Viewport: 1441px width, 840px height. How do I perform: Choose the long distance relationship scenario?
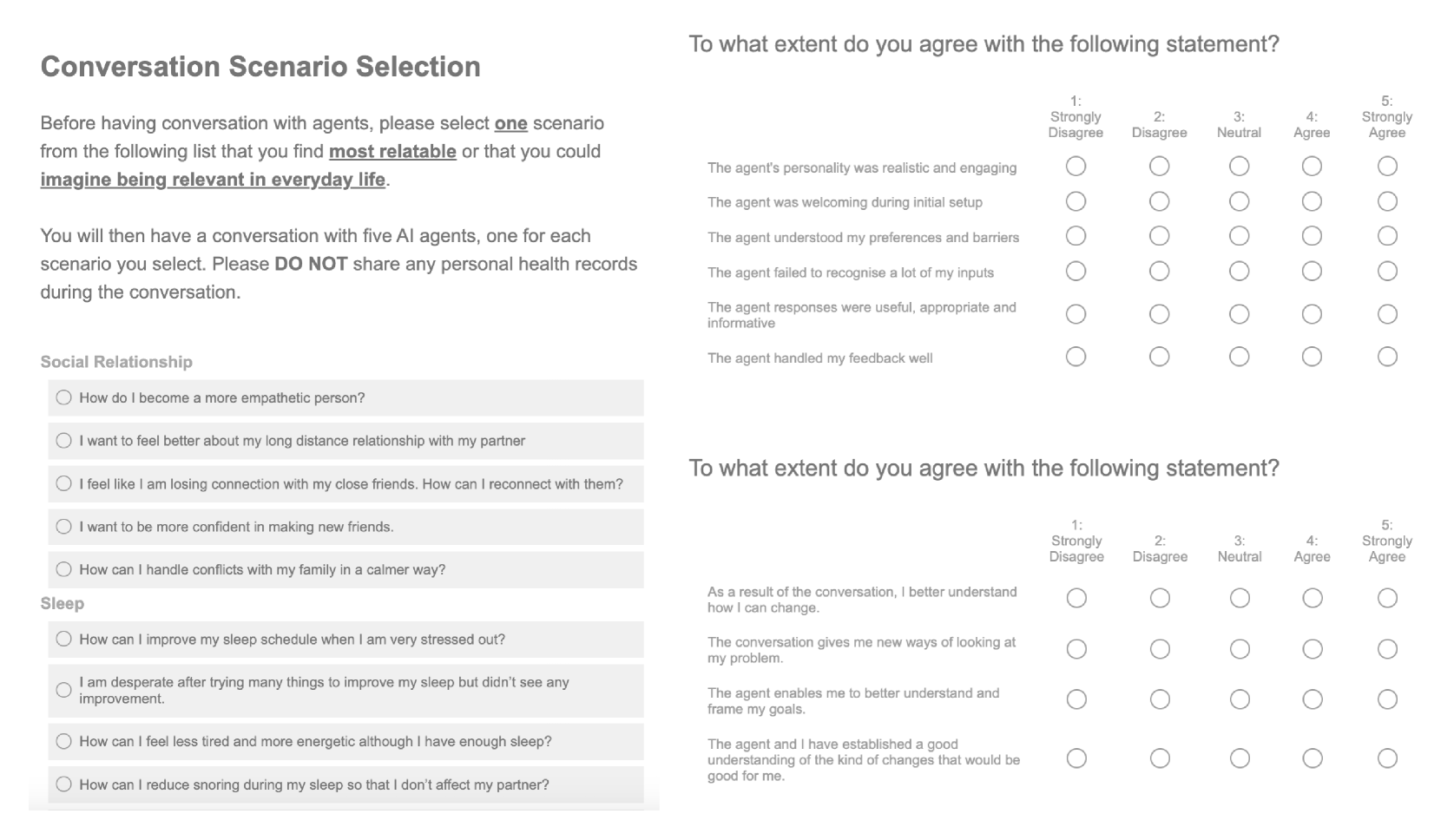click(63, 441)
